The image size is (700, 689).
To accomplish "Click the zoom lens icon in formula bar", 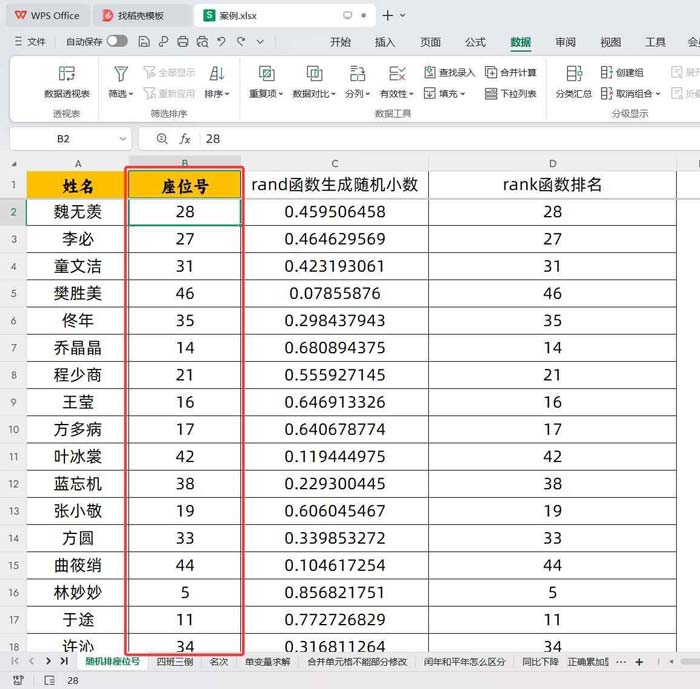I will (x=162, y=139).
